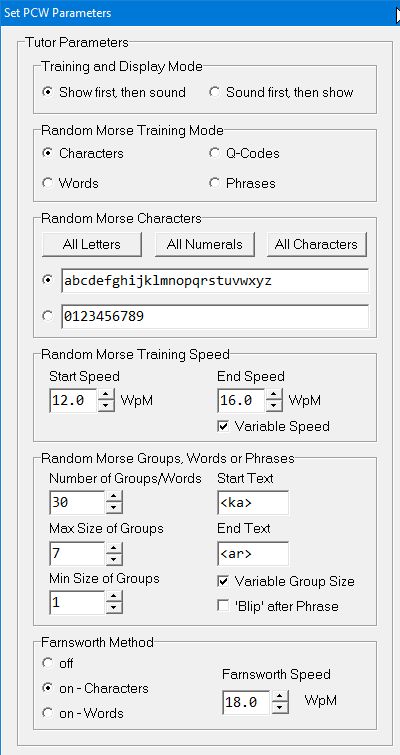
Task: Click the End Speed value field
Action: coord(241,401)
